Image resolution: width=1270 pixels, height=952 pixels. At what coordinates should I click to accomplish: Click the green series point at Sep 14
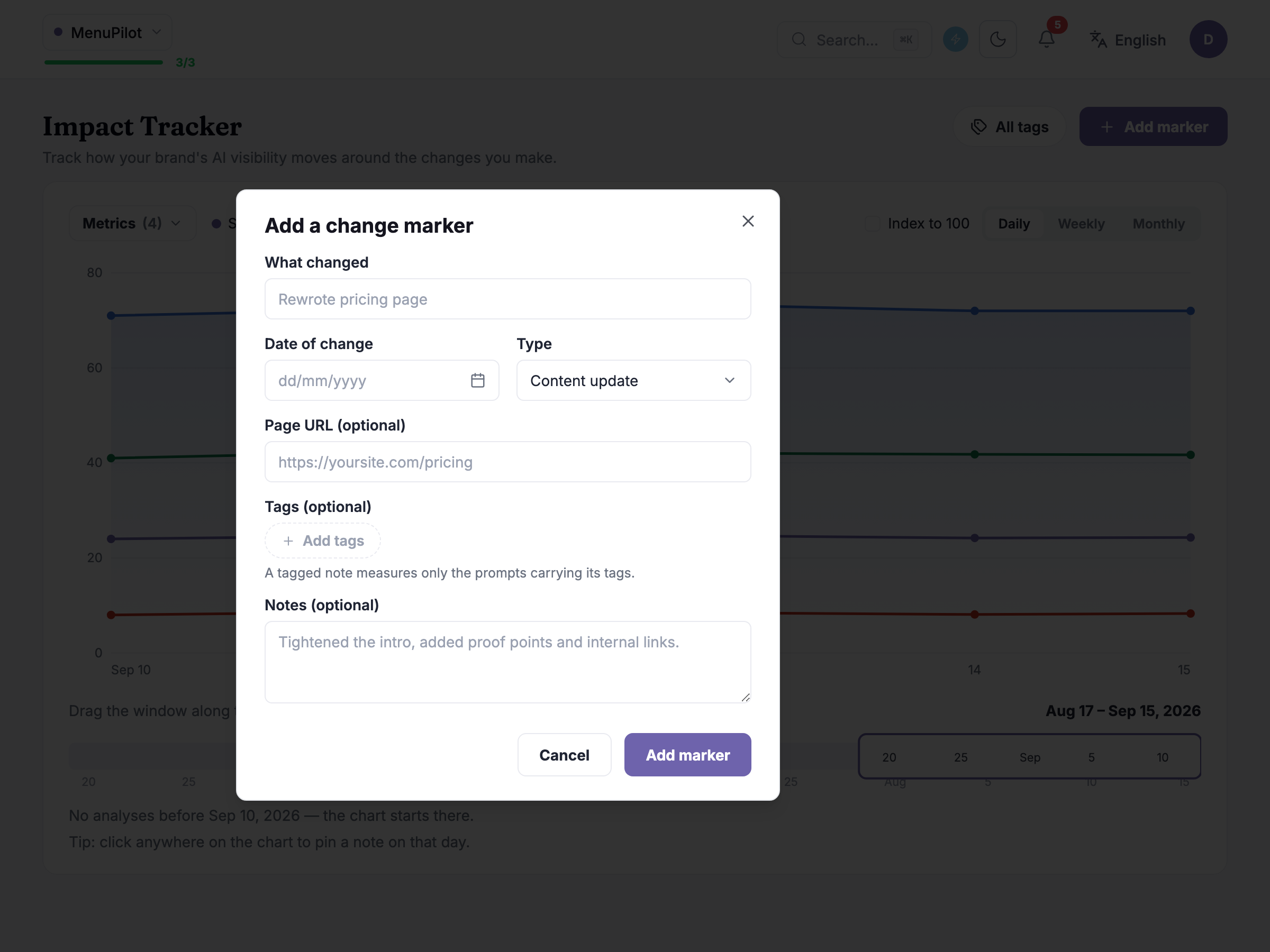(x=974, y=454)
